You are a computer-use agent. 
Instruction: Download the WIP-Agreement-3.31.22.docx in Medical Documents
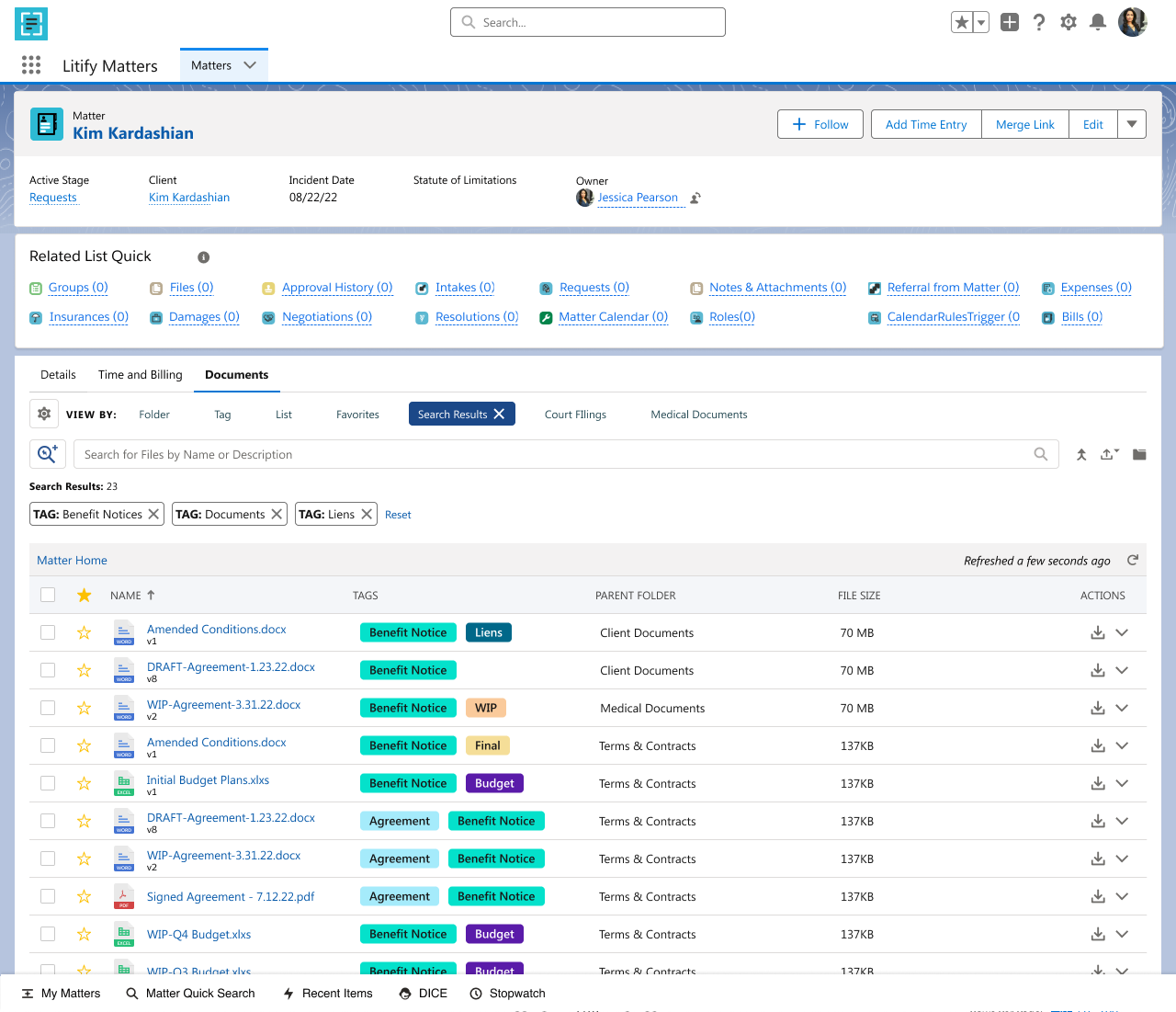[1098, 708]
